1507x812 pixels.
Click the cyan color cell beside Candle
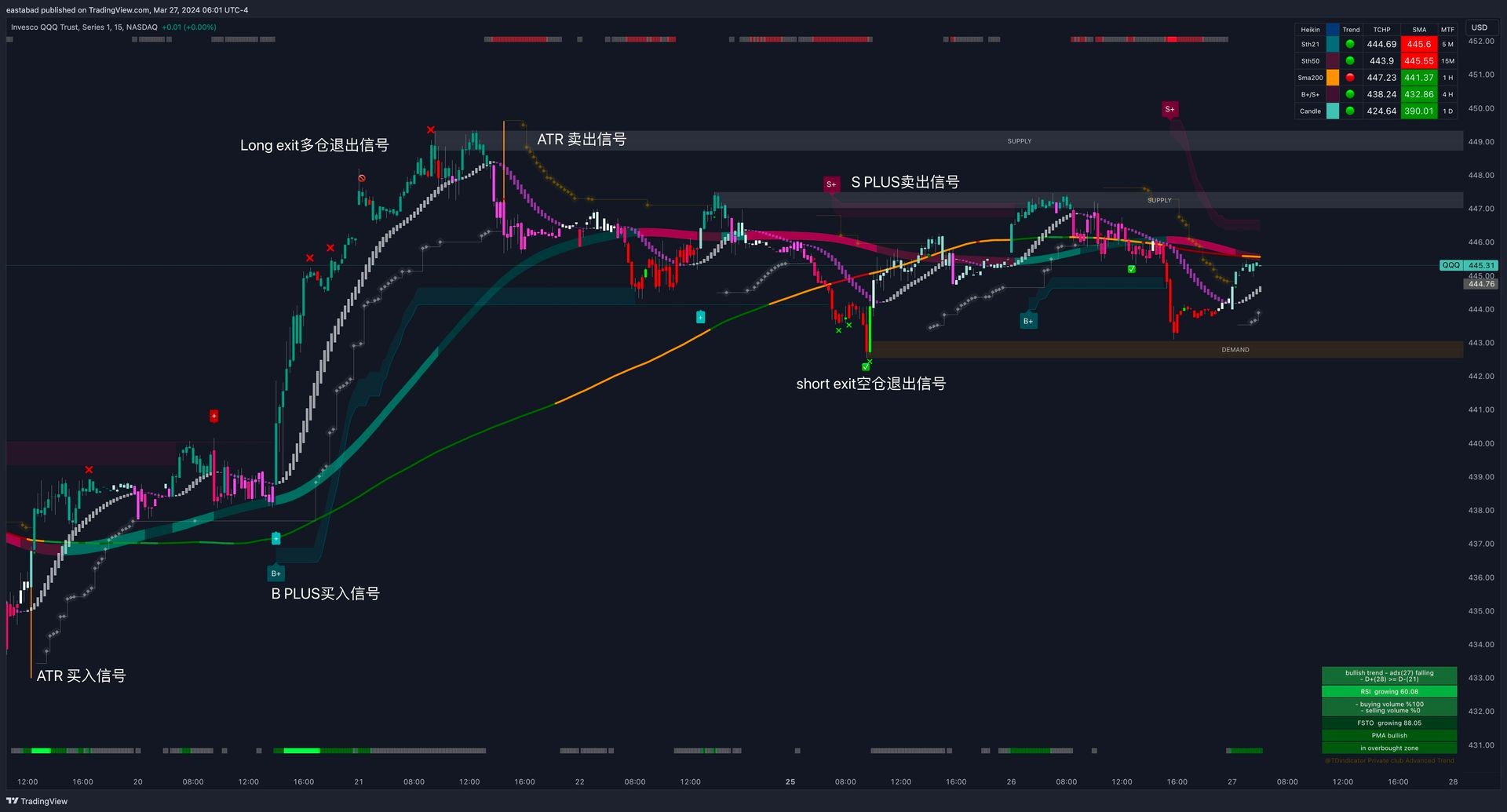(1333, 111)
